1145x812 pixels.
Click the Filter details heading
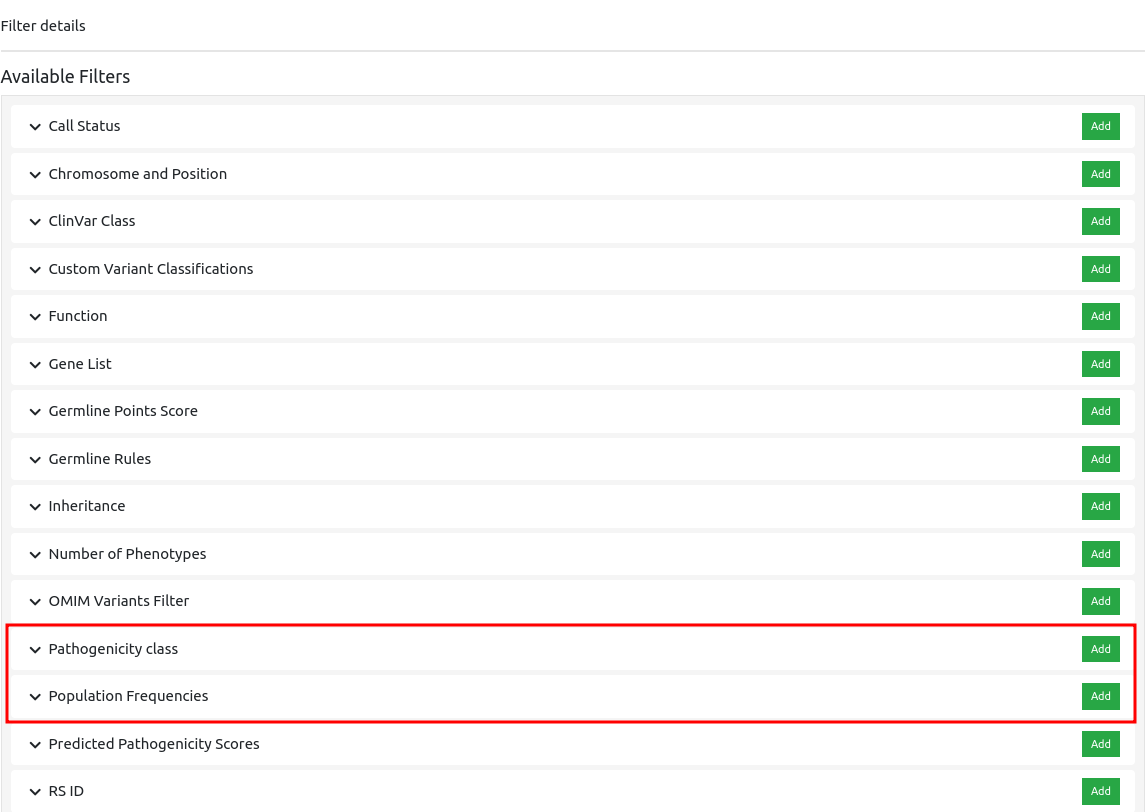43,26
